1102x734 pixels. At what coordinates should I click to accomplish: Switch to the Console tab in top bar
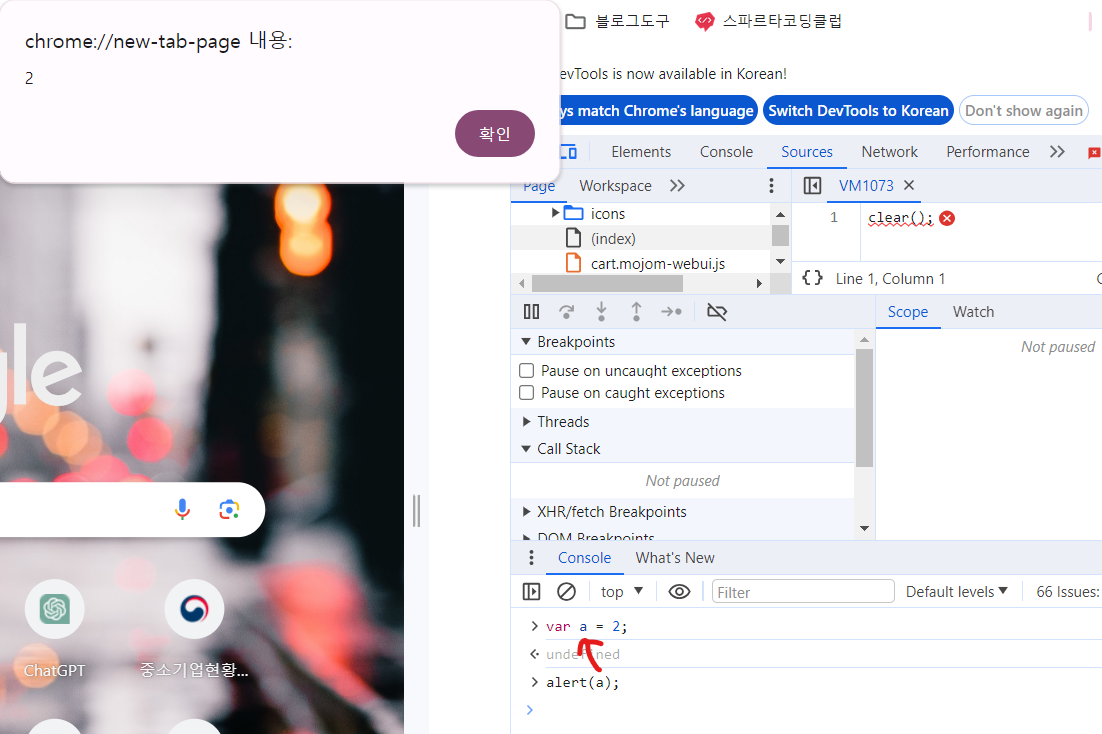726,152
